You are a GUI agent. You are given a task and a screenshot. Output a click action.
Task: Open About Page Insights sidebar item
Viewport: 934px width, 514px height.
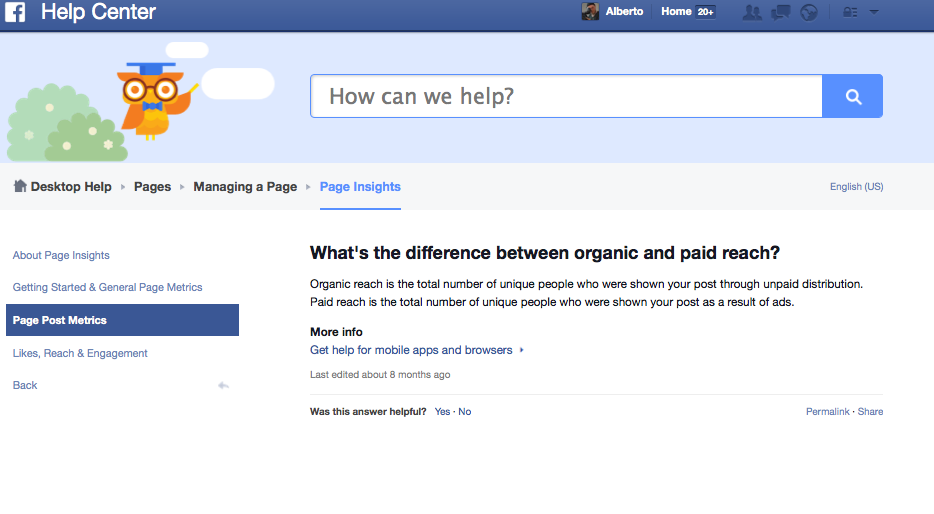tap(61, 255)
